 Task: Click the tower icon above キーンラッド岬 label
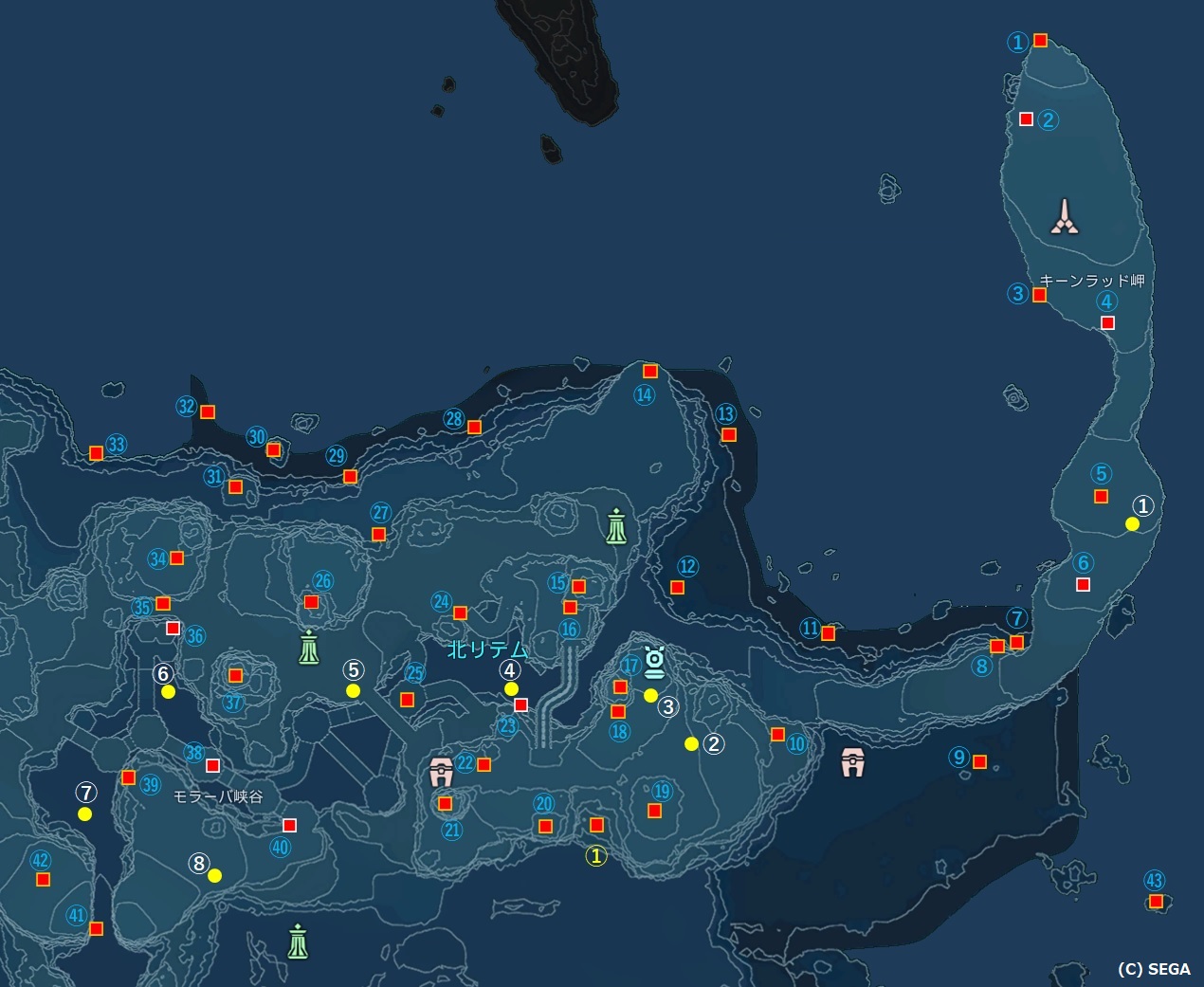[1065, 216]
